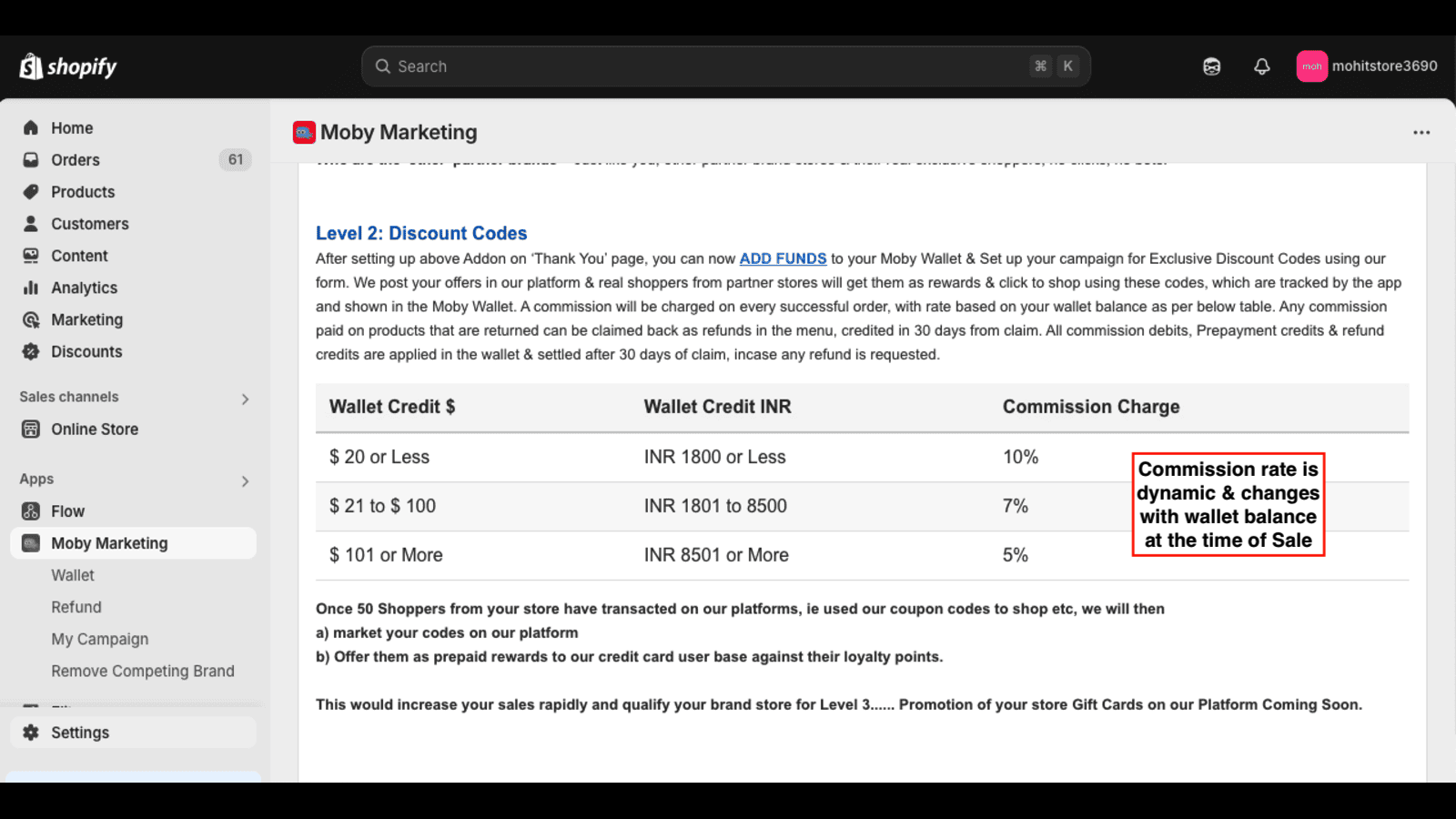Image resolution: width=1456 pixels, height=819 pixels.
Task: Open Settings label at sidebar bottom
Action: click(80, 733)
